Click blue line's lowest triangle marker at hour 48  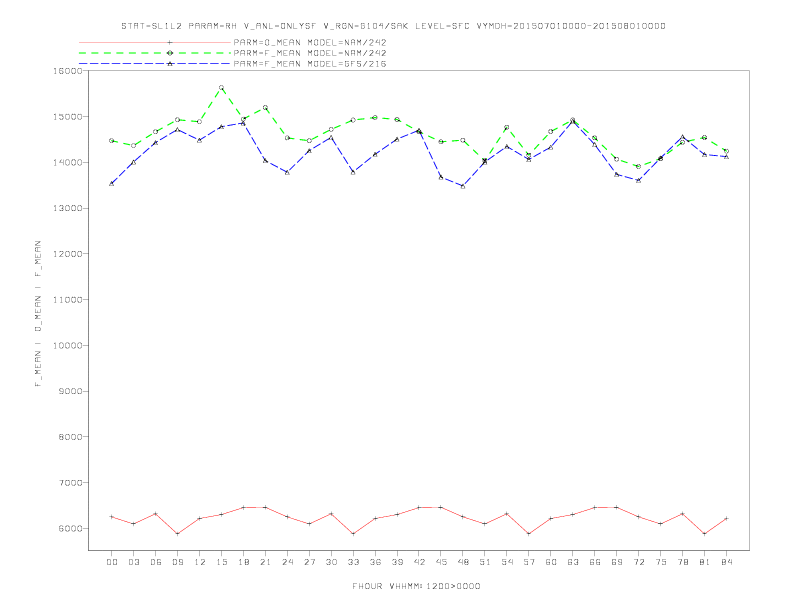pos(463,186)
